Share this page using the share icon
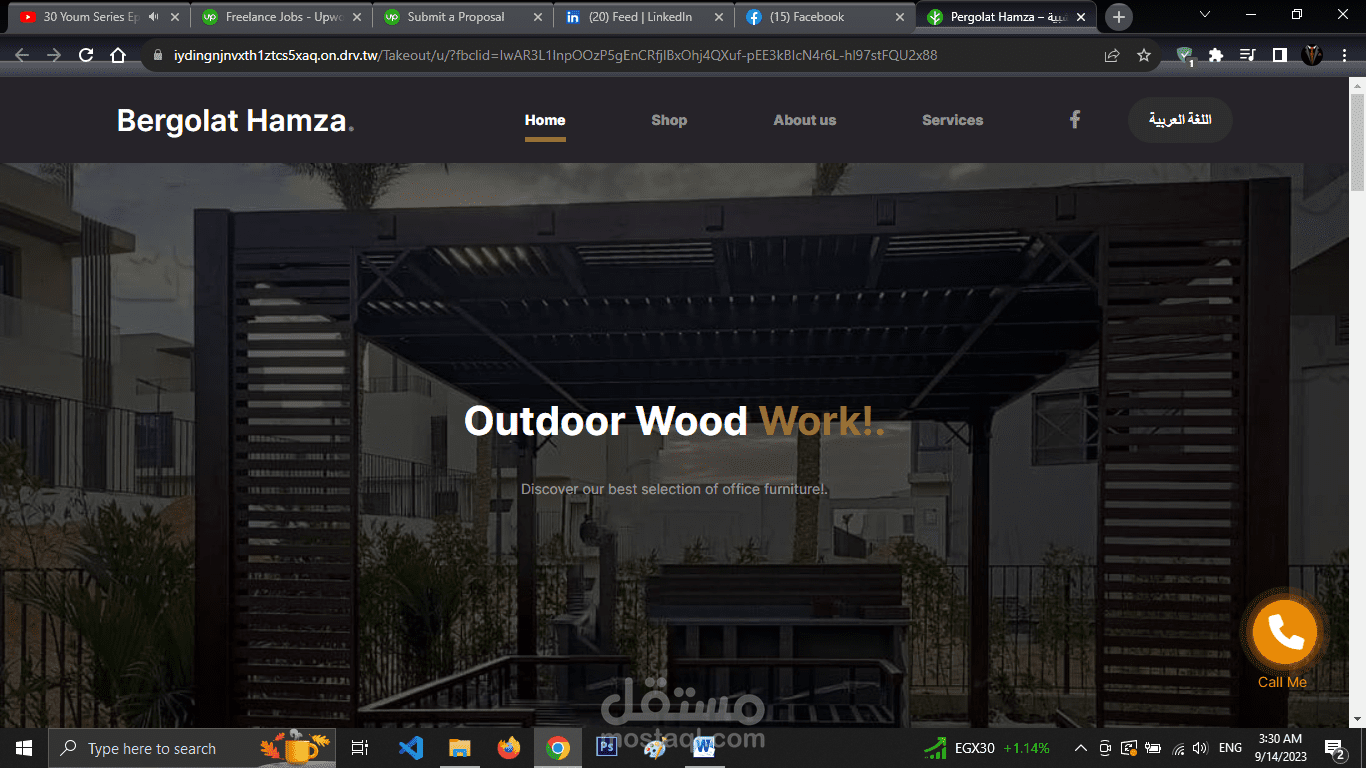 (1112, 56)
